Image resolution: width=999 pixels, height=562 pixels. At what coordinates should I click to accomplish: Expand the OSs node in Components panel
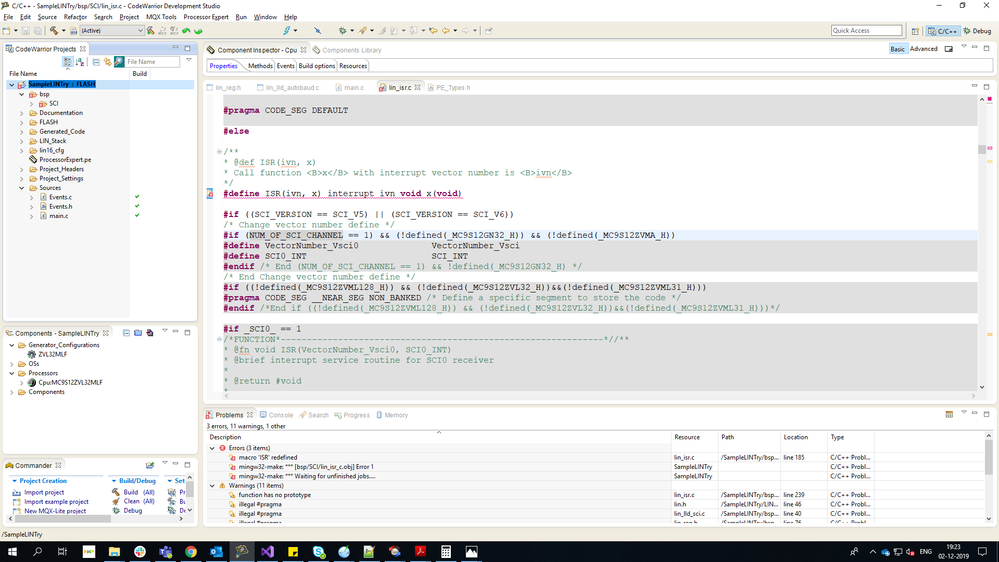click(x=11, y=364)
